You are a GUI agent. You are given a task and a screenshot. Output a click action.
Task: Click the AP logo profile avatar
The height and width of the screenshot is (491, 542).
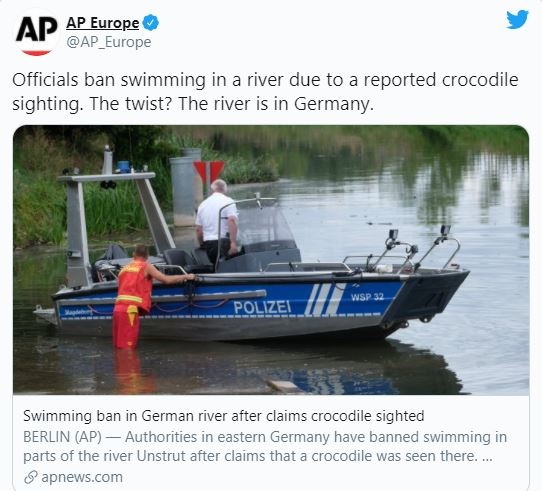click(x=36, y=32)
